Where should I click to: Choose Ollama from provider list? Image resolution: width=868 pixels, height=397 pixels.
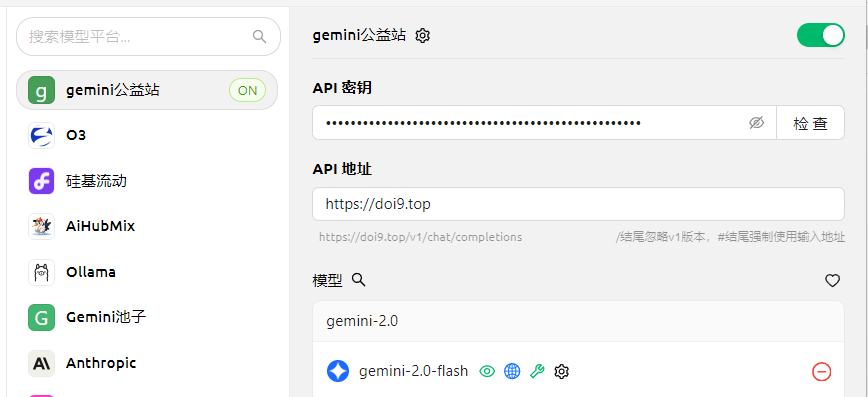[147, 272]
